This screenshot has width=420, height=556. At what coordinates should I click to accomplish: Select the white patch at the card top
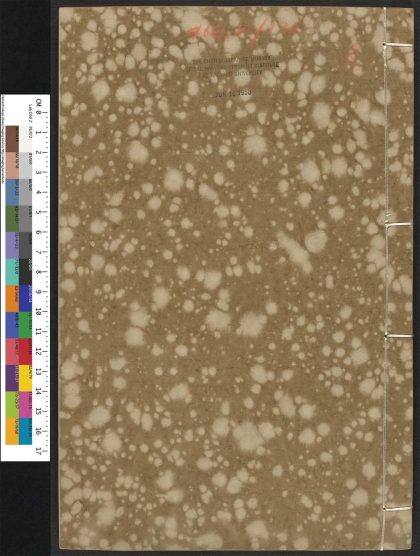[x=25, y=139]
